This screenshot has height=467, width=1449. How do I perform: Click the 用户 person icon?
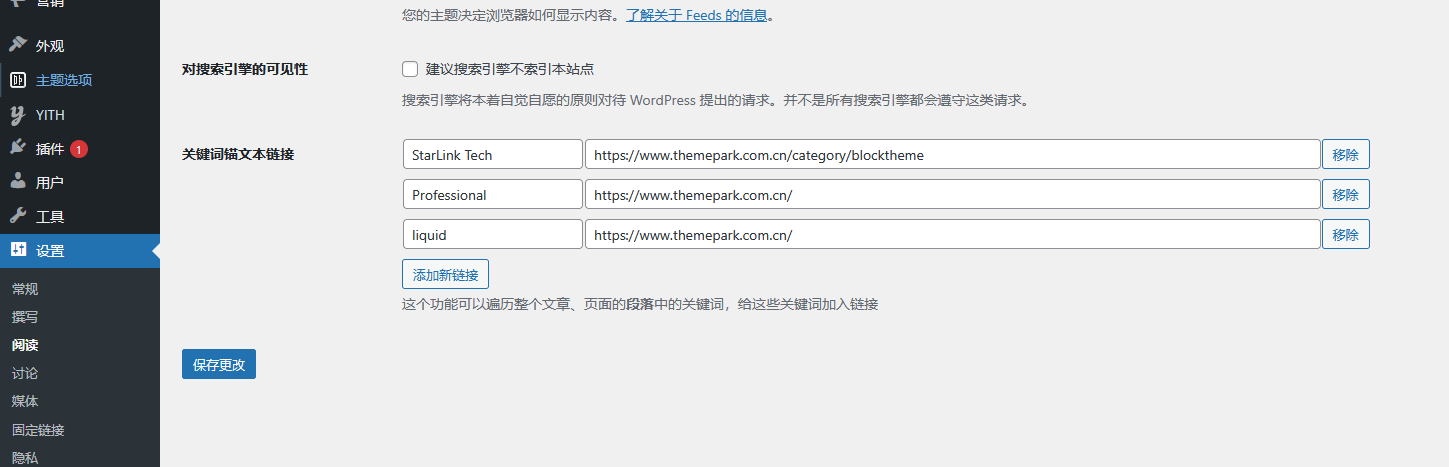[x=18, y=182]
